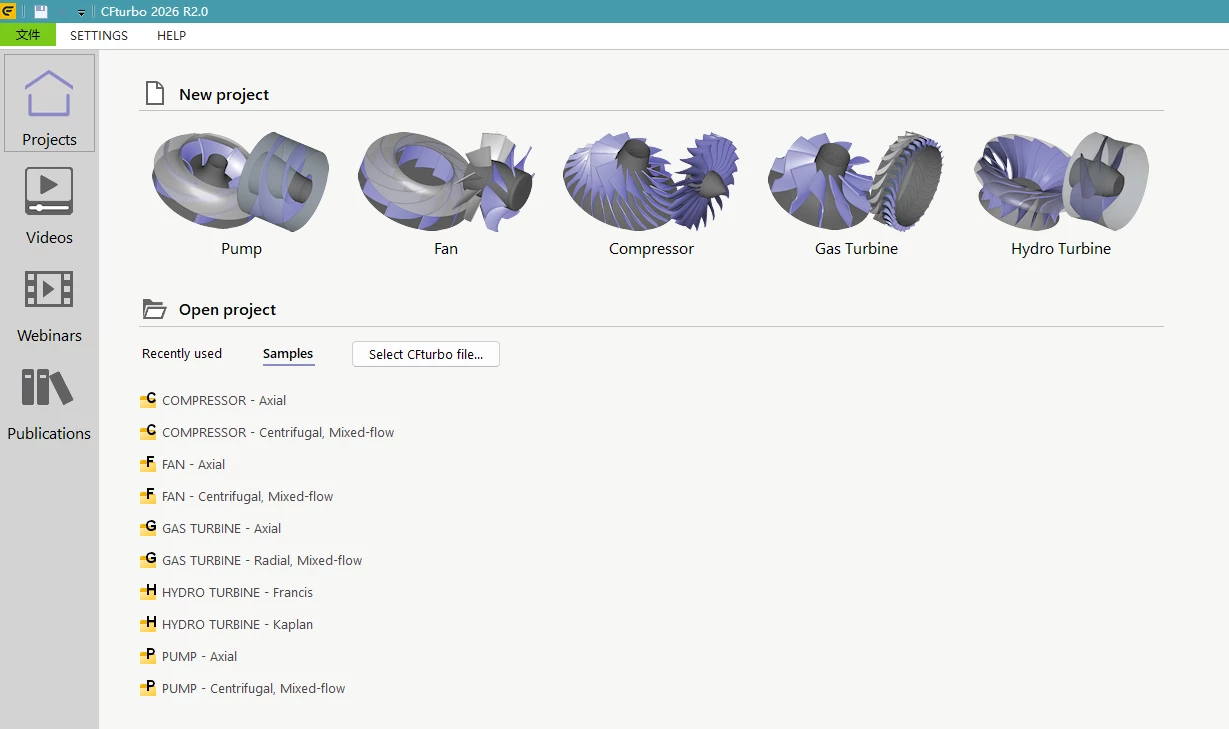The height and width of the screenshot is (729, 1229).
Task: Create a new Gas Turbine project
Action: [x=856, y=193]
